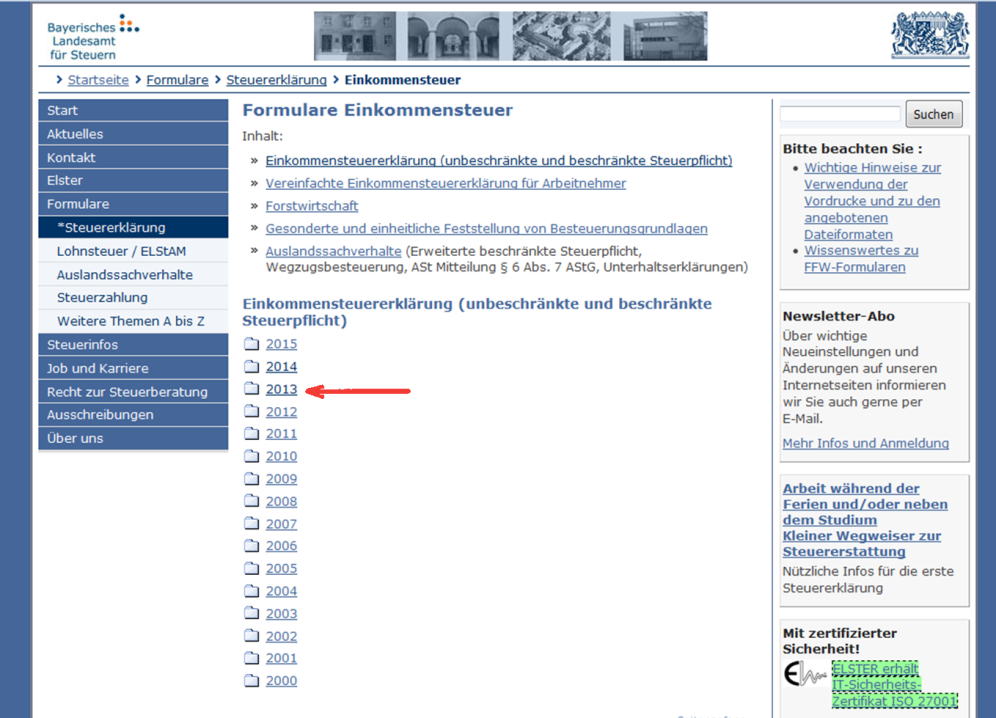Click the folder icon beside 2008

coord(252,501)
